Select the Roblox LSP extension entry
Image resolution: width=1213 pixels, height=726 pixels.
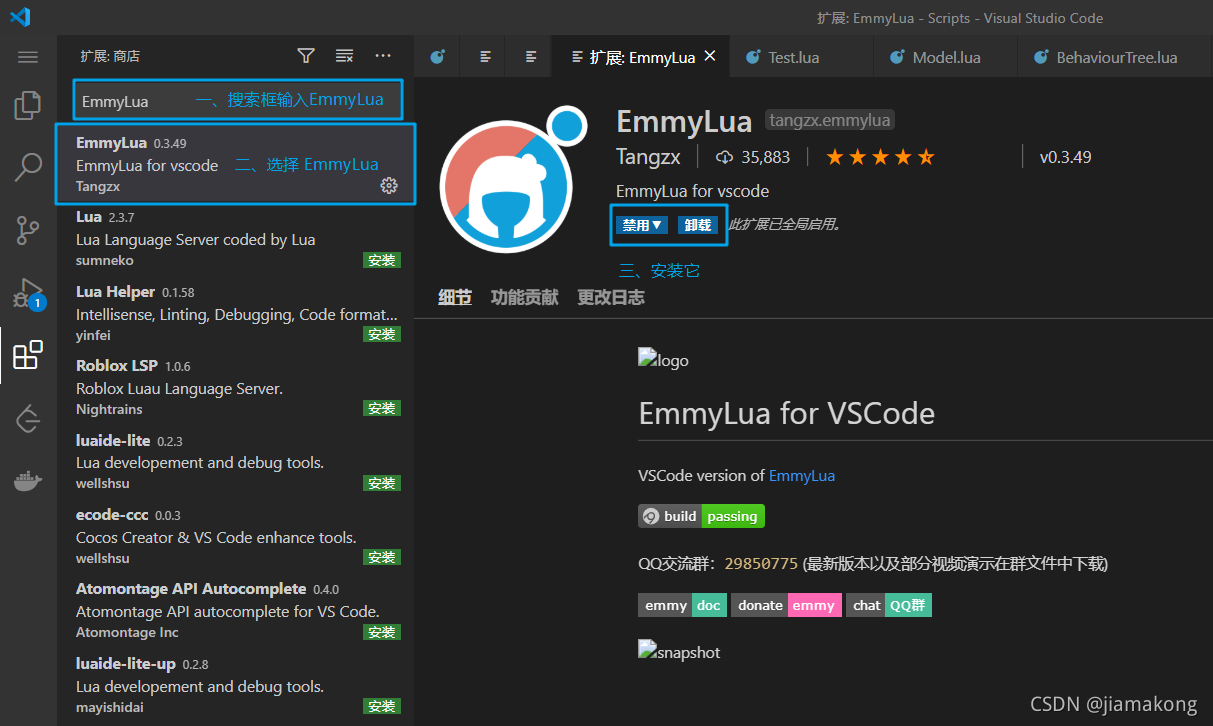235,387
